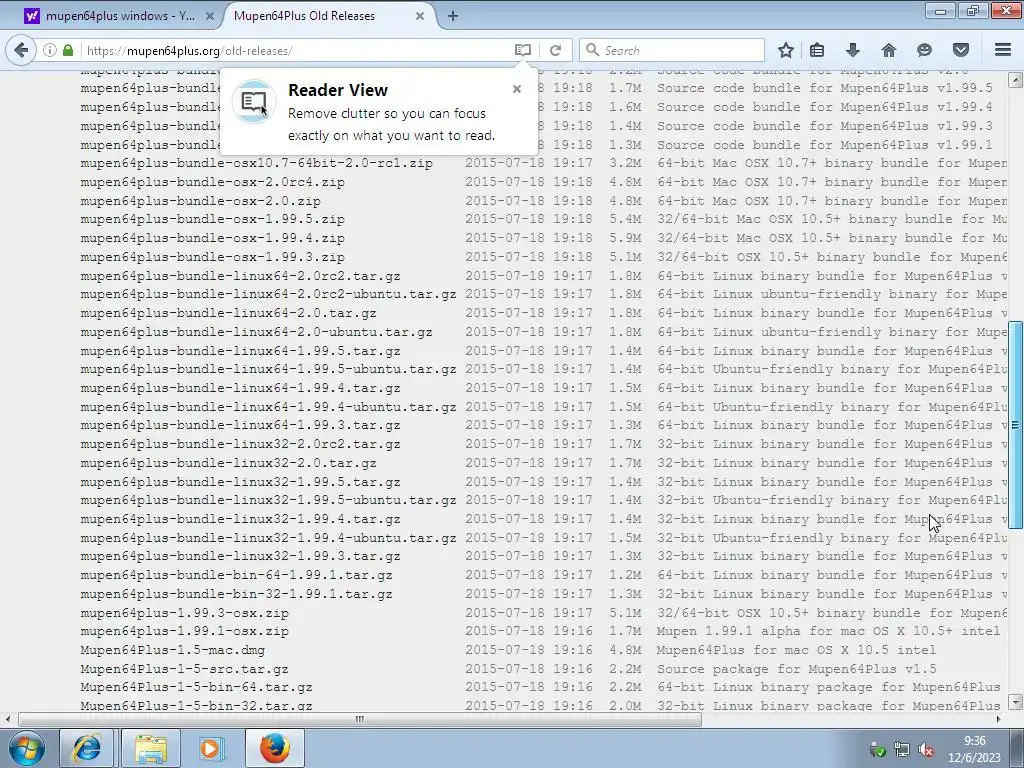
Task: Open Windows Media Player from taskbar
Action: 212,748
